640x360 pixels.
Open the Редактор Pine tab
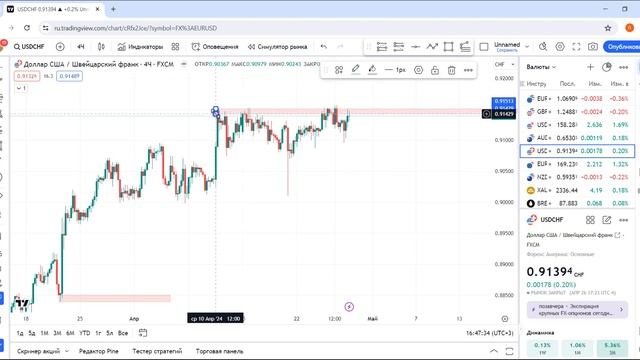point(98,351)
